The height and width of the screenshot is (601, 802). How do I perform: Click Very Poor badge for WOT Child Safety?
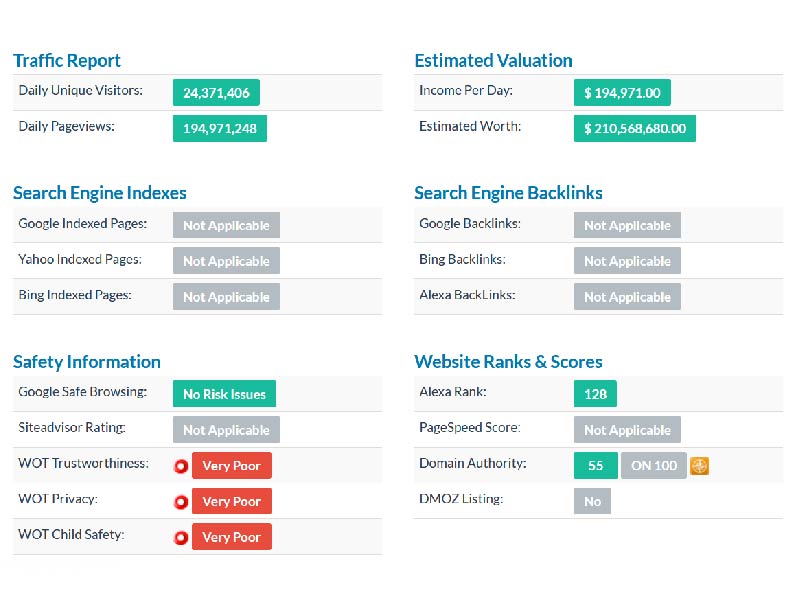231,538
